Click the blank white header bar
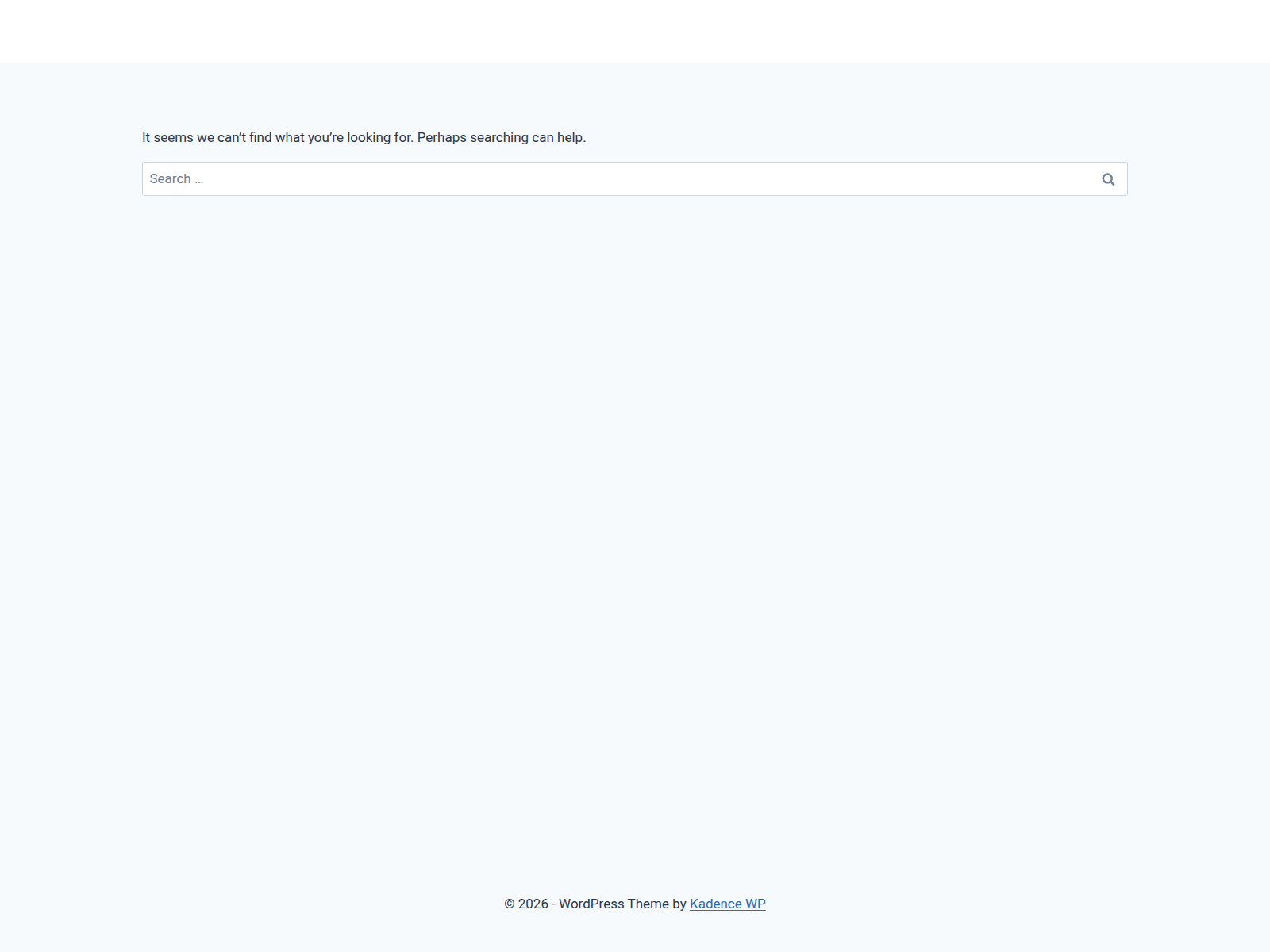 [635, 32]
